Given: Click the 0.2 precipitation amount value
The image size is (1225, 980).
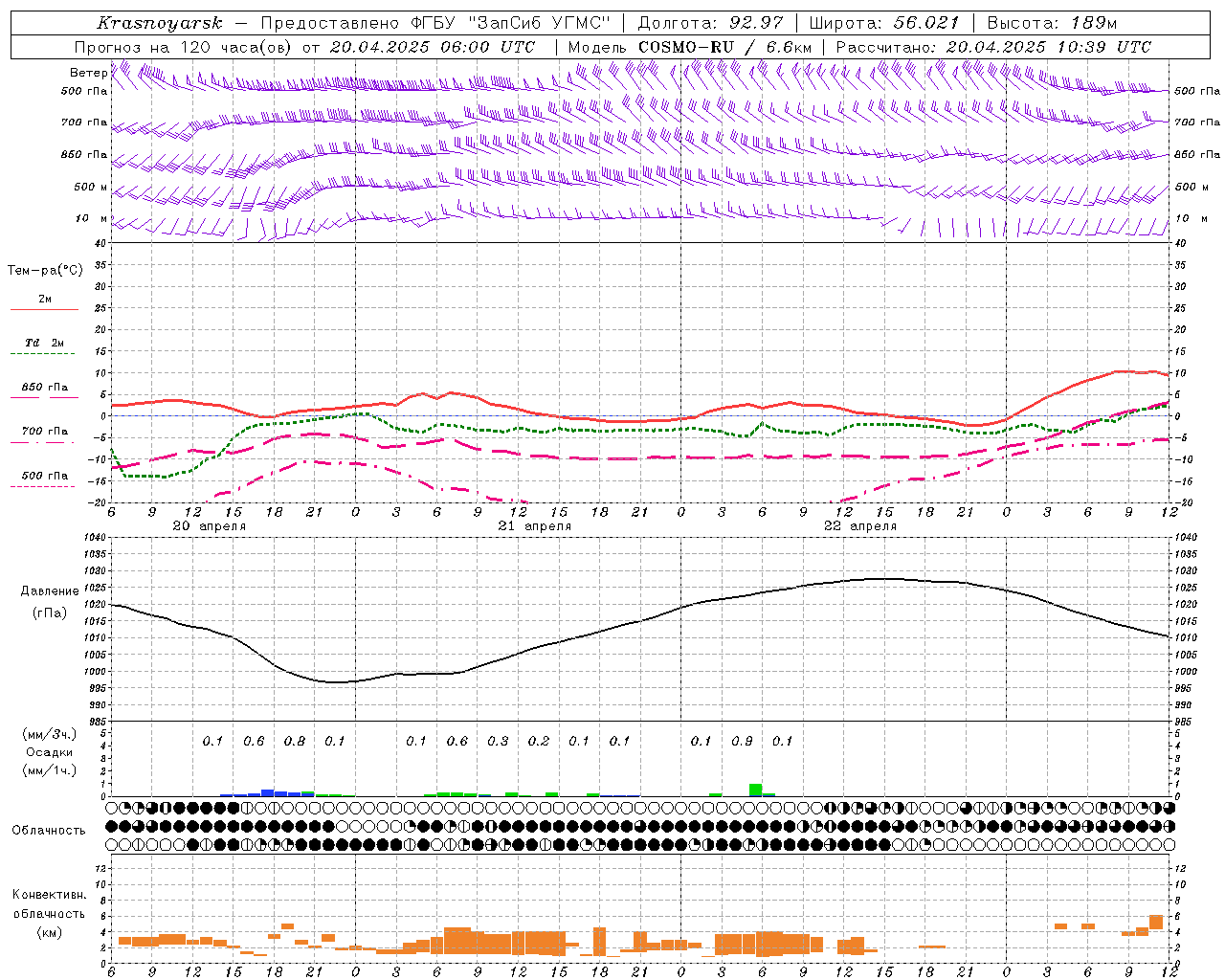Looking at the screenshot, I should (539, 741).
